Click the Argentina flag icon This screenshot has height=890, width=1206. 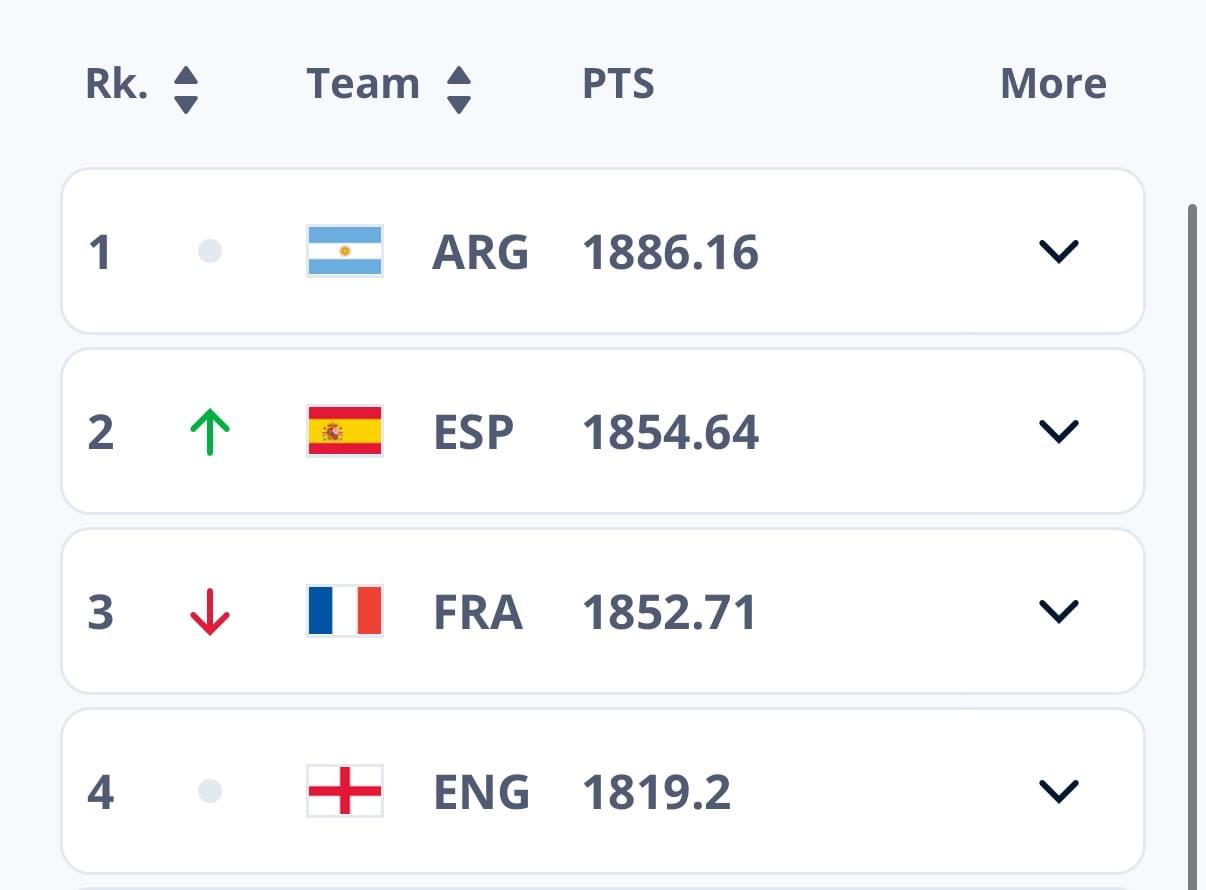point(345,251)
